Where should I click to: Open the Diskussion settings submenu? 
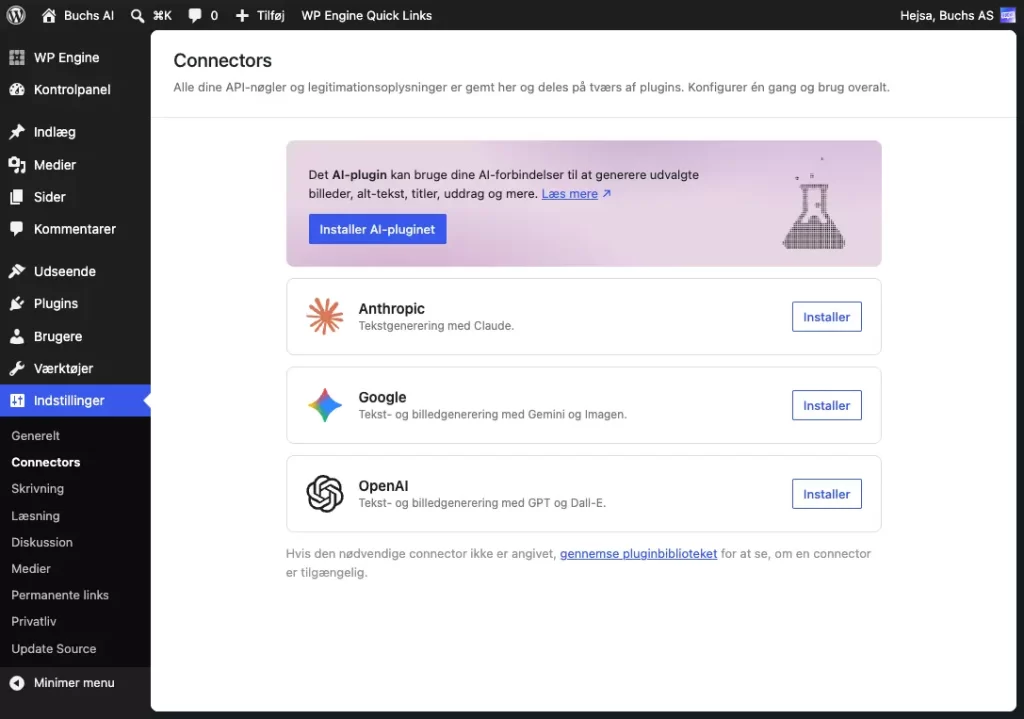coord(42,542)
